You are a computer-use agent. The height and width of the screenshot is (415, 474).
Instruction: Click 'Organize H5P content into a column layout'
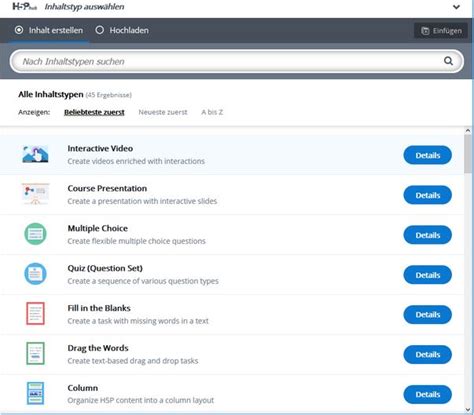tap(141, 400)
